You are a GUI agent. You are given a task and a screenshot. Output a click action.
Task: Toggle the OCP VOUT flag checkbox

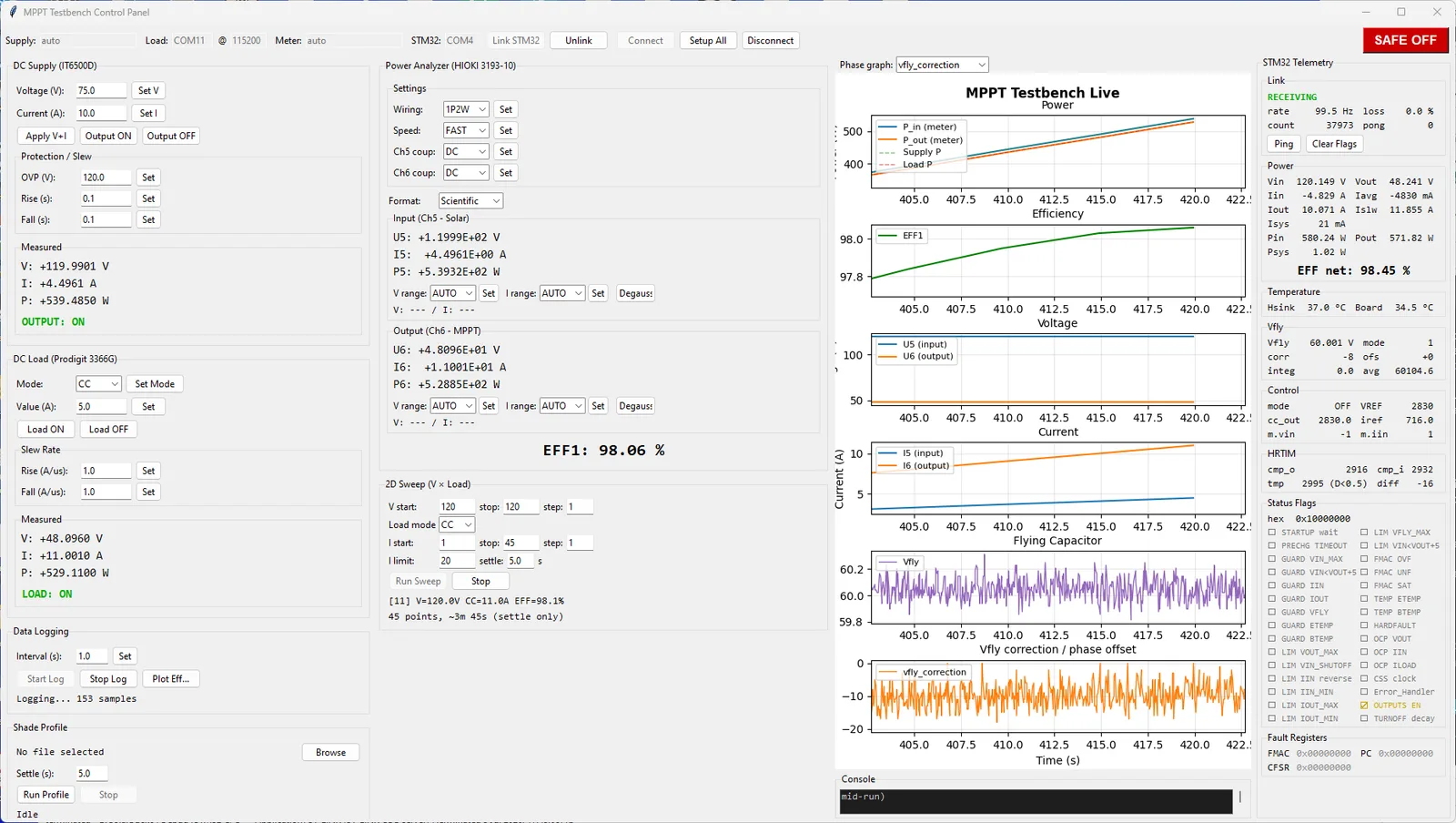pos(1364,639)
